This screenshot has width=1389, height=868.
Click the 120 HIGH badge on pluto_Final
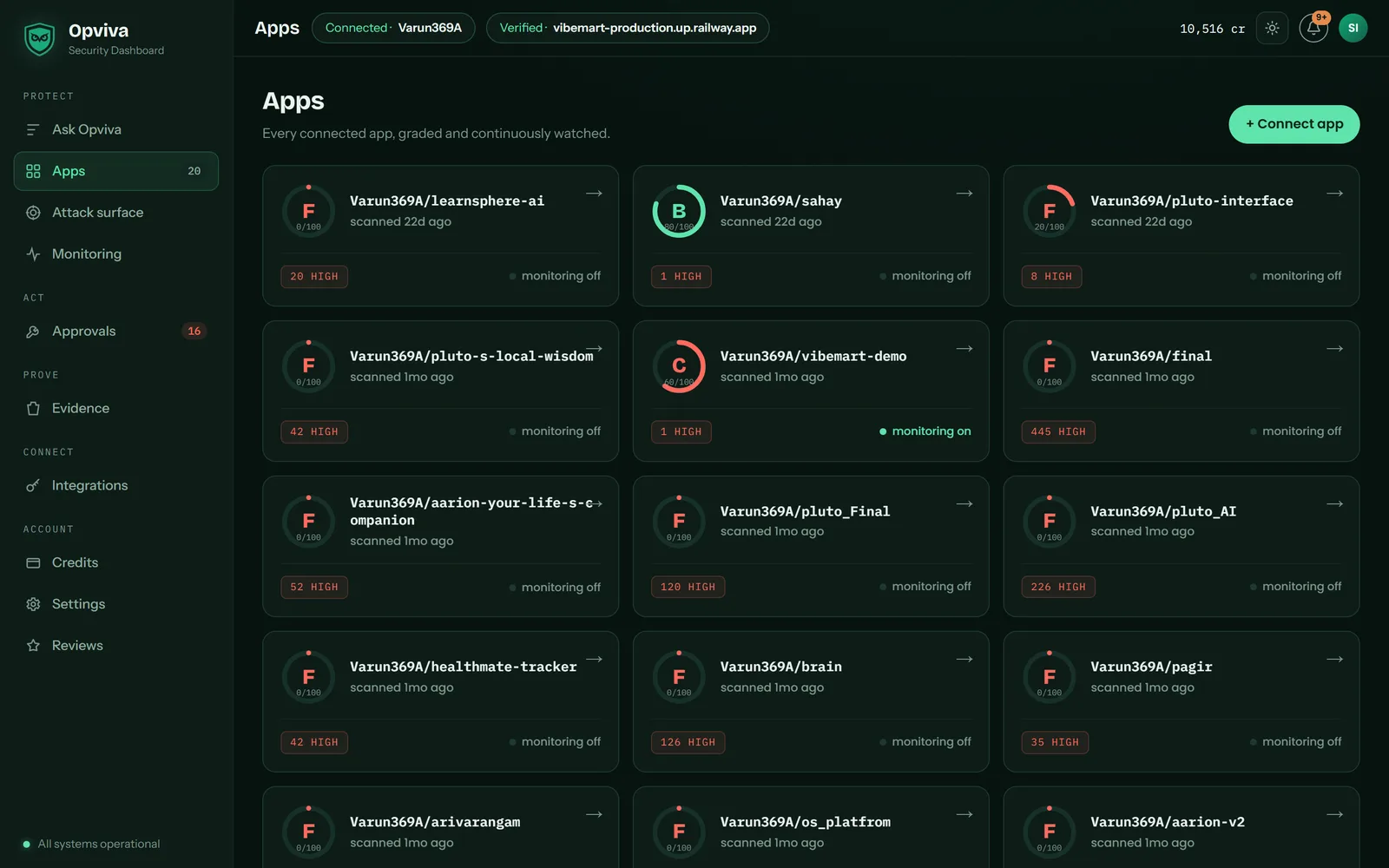[x=688, y=588]
